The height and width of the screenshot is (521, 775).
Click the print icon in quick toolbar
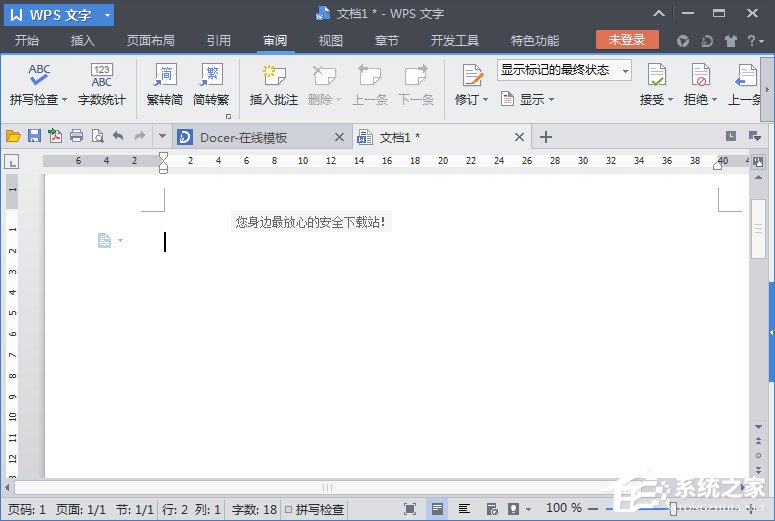(76, 136)
